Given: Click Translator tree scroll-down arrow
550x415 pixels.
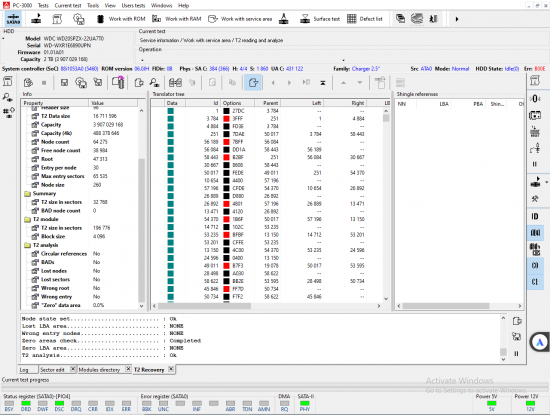Looking at the screenshot, I should click(x=386, y=299).
